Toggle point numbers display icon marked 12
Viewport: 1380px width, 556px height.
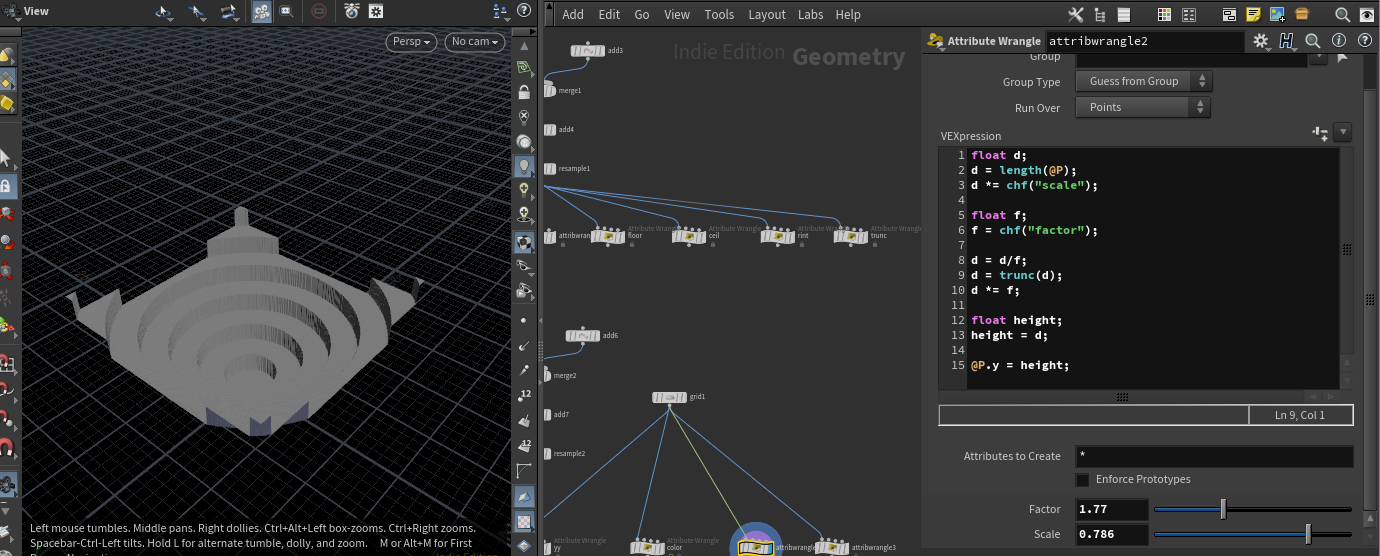[x=524, y=396]
